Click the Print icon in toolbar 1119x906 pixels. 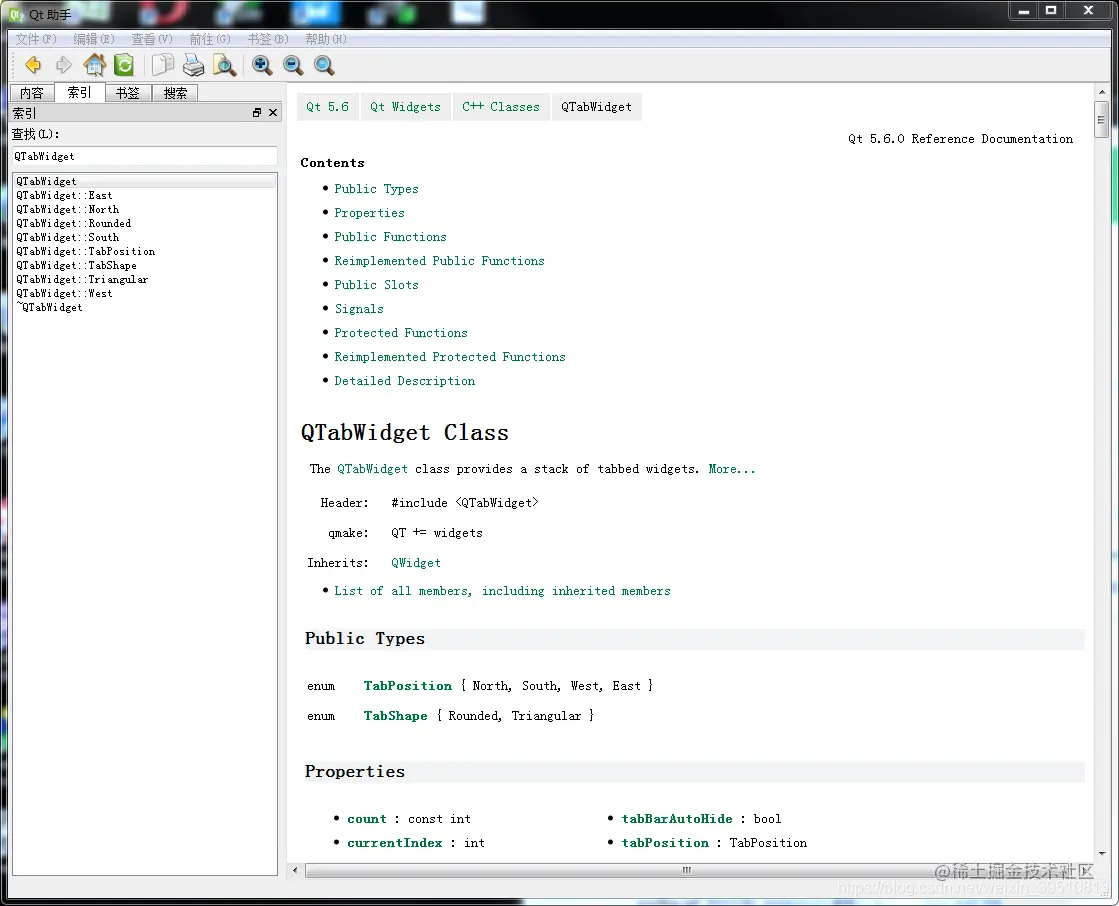193,66
